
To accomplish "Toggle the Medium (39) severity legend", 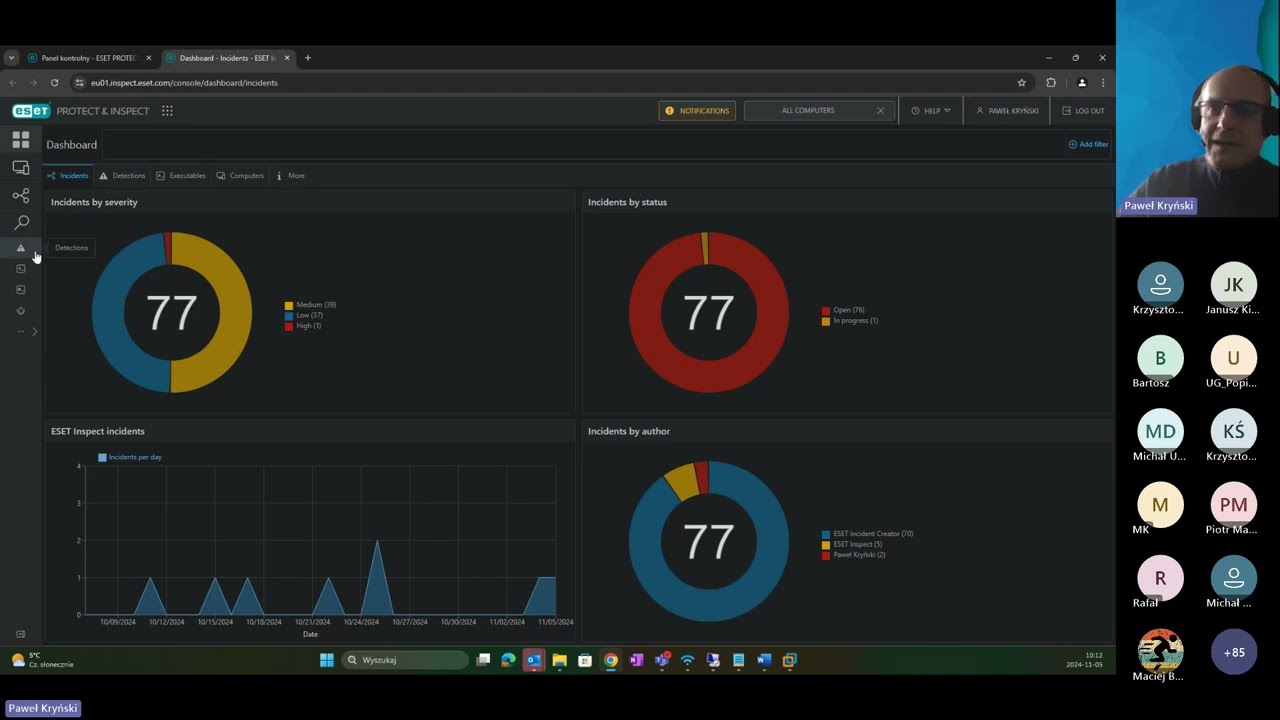I will [310, 305].
